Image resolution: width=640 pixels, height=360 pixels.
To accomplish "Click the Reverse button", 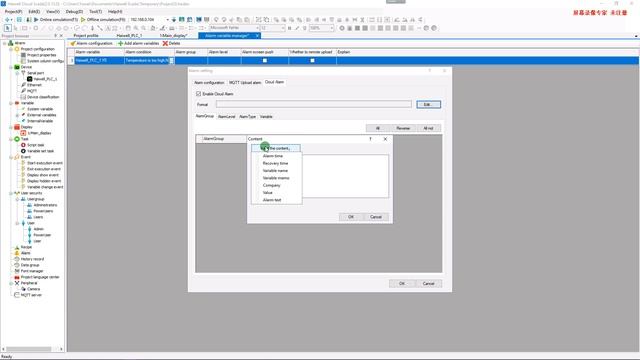I will [403, 128].
